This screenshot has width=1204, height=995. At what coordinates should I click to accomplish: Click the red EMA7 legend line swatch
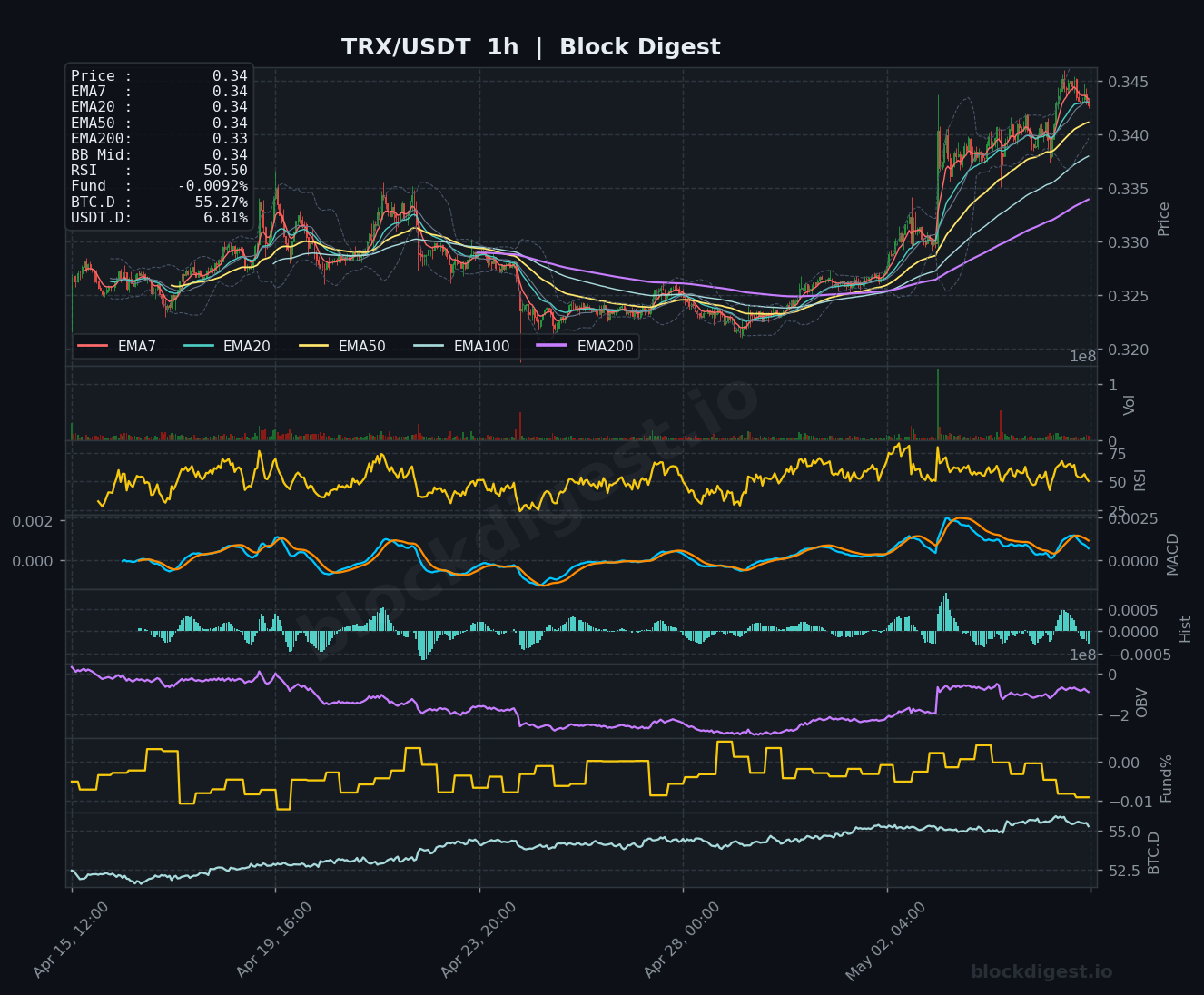pos(93,346)
